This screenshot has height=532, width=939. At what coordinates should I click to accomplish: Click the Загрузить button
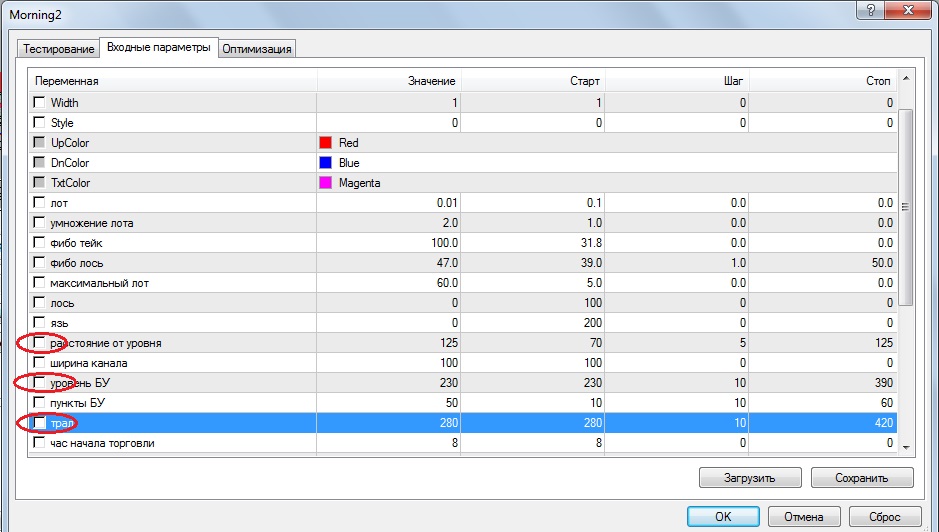tap(750, 477)
